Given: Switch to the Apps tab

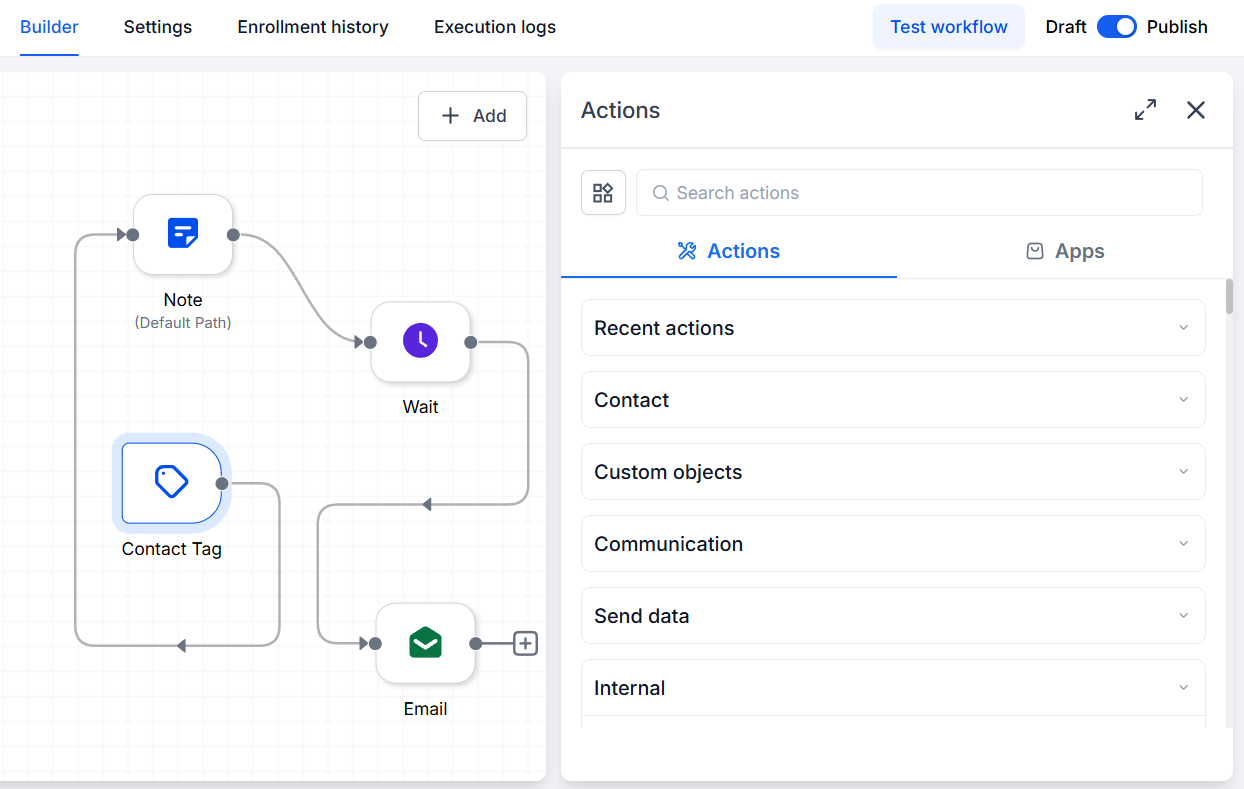Looking at the screenshot, I should point(1065,251).
